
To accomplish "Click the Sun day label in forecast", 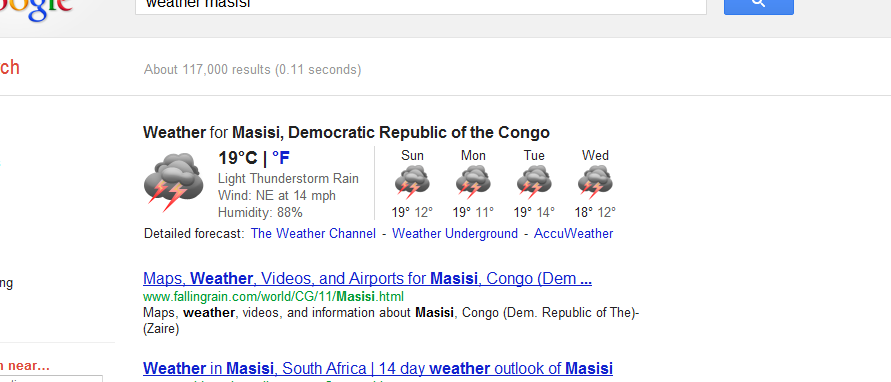I will (x=412, y=156).
